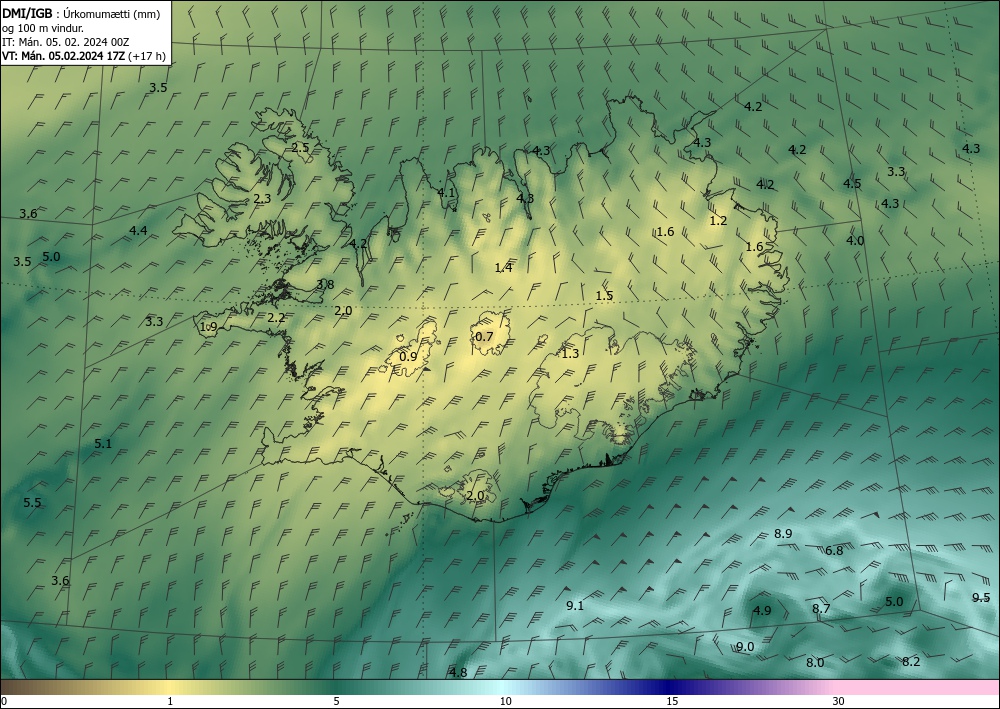Screen dimensions: 1000x709
Task: Click the value 5.1 southwest of Iceland
Action: point(103,443)
